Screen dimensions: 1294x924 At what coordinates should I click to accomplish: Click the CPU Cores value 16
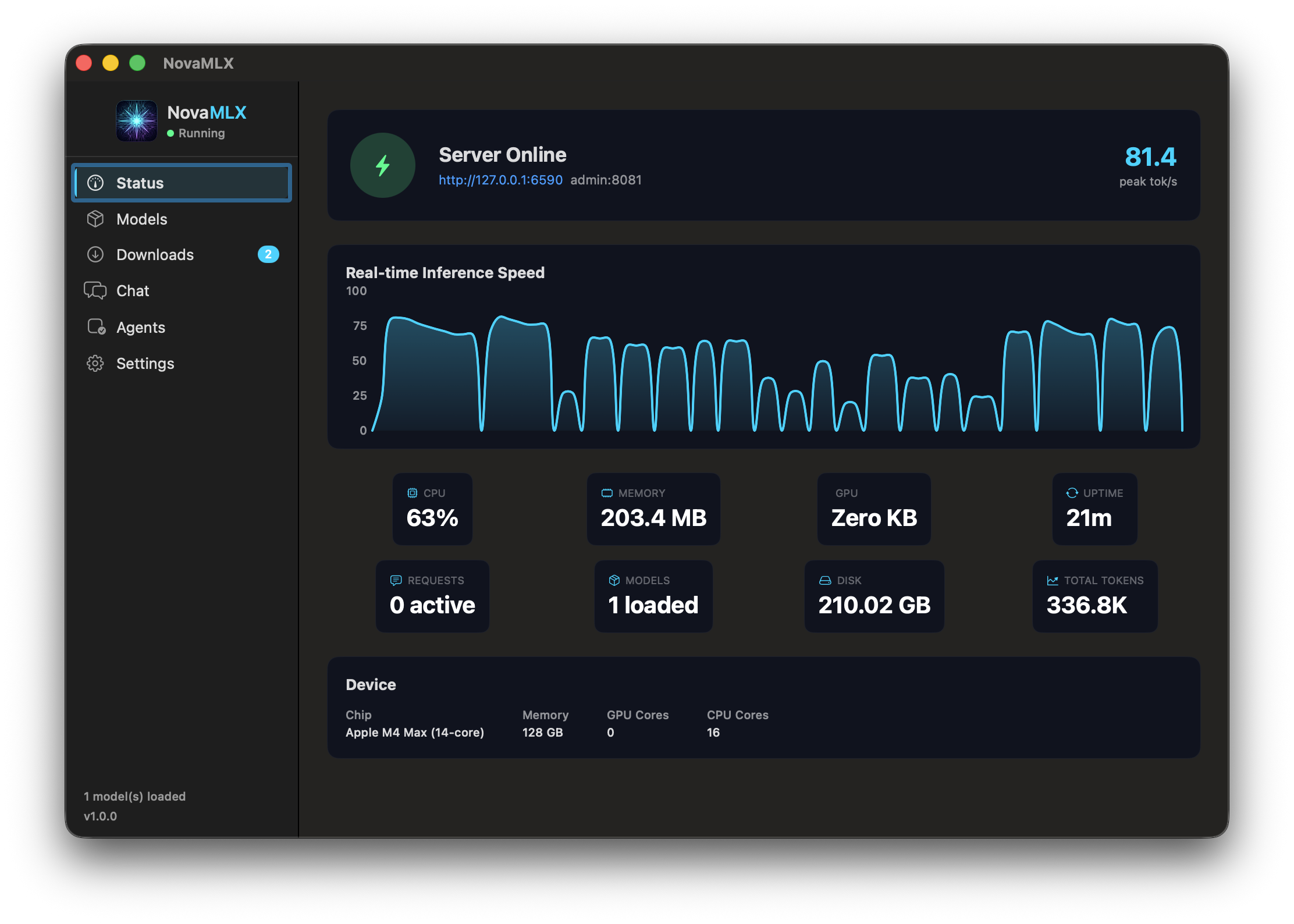[713, 733]
